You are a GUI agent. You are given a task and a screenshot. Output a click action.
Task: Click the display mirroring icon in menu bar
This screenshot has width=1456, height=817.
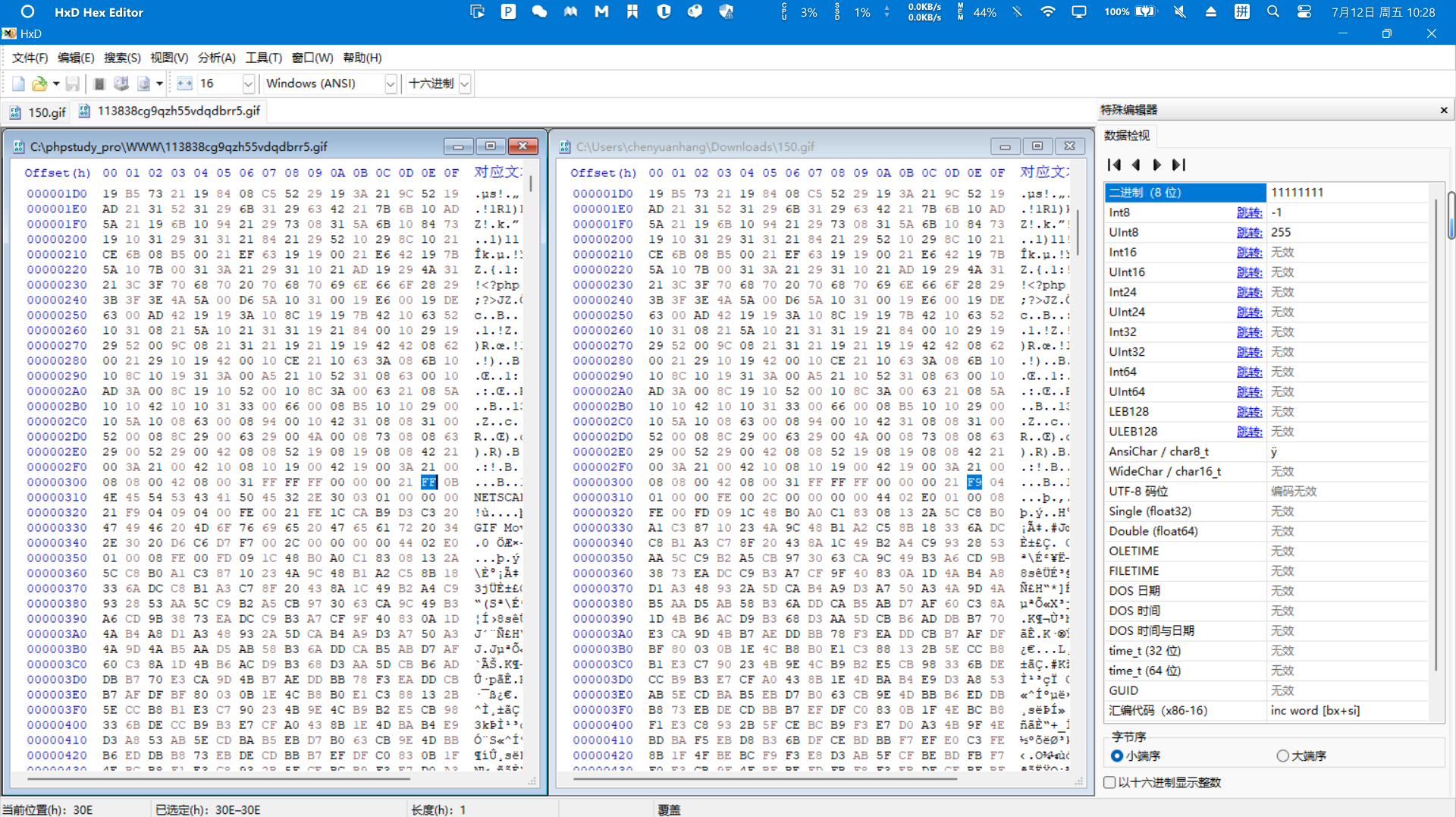tap(1078, 12)
